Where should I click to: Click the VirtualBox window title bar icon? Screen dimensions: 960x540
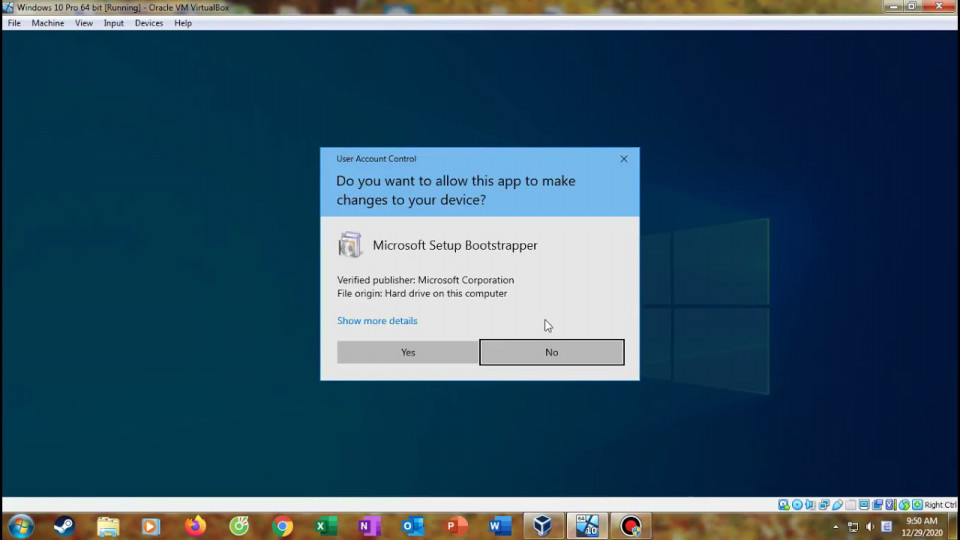tap(8, 7)
